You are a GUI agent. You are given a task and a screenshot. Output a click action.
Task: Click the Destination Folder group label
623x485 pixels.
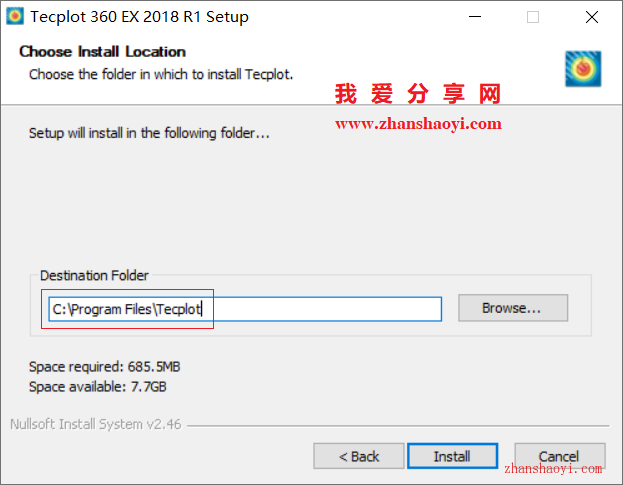(94, 275)
